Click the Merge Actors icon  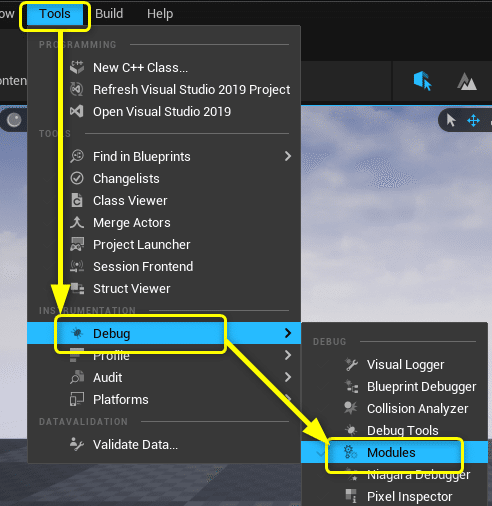point(77,222)
